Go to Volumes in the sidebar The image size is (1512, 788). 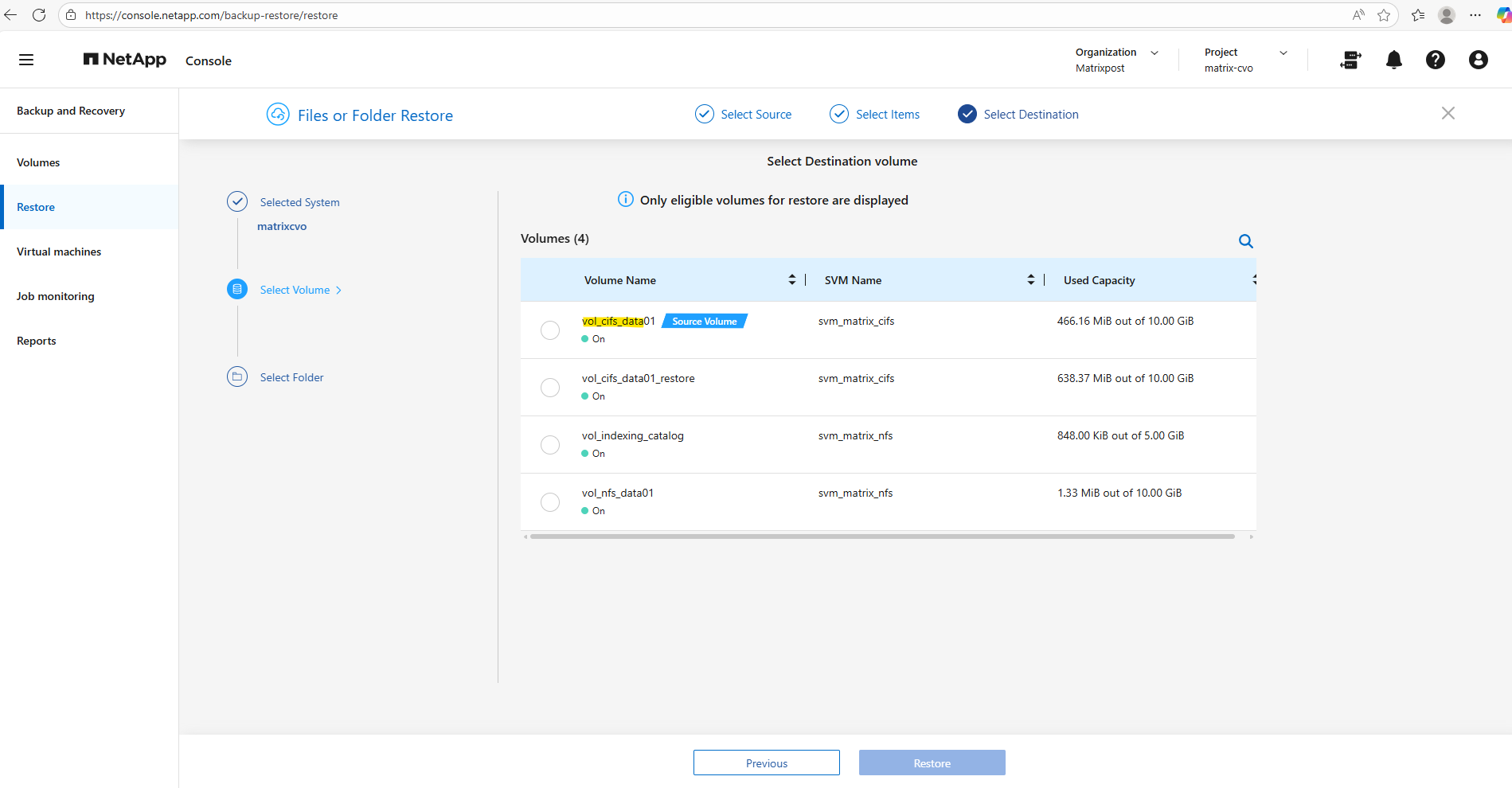(x=38, y=162)
